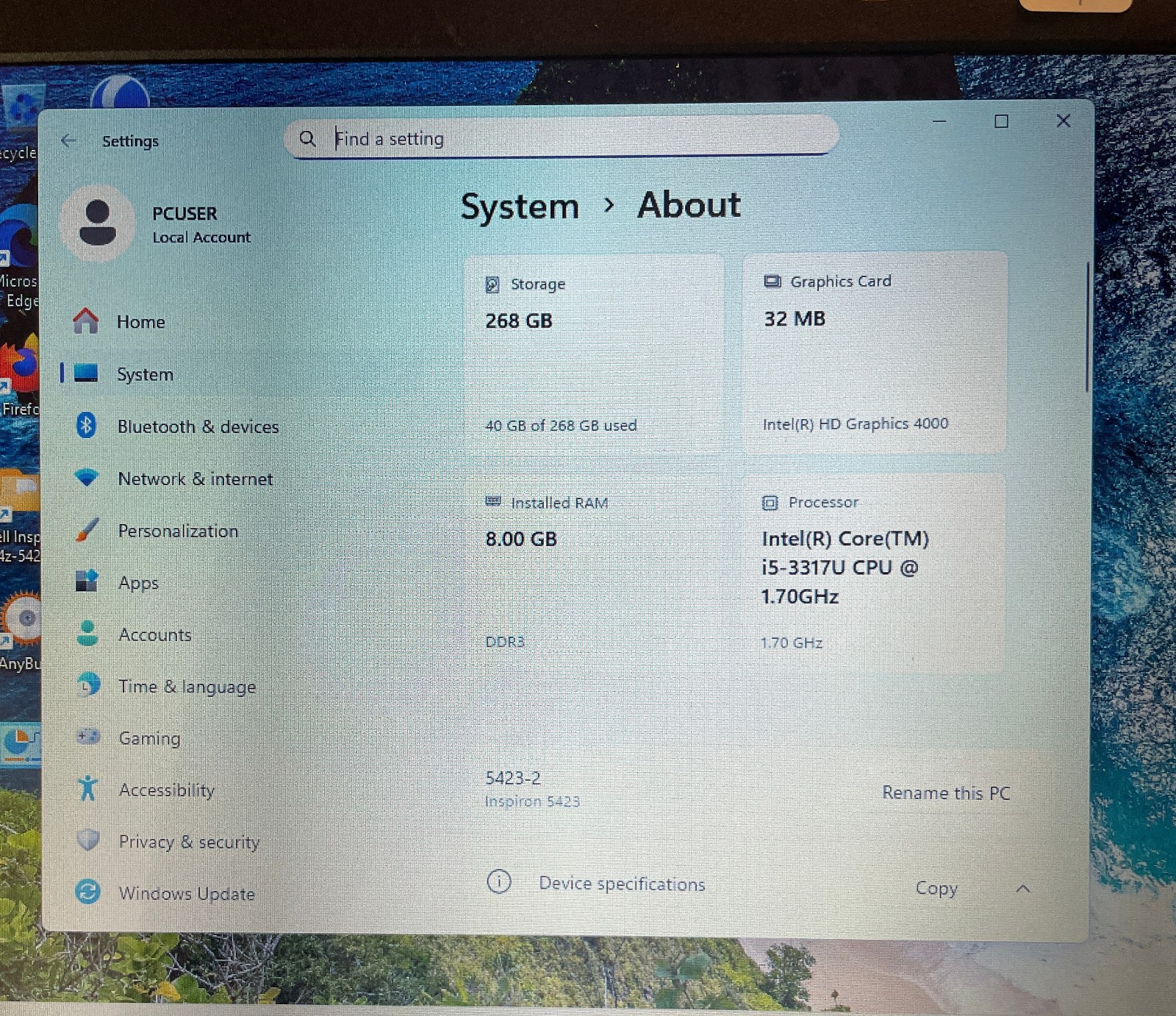
Task: Click System in the breadcrumb title
Action: point(520,207)
